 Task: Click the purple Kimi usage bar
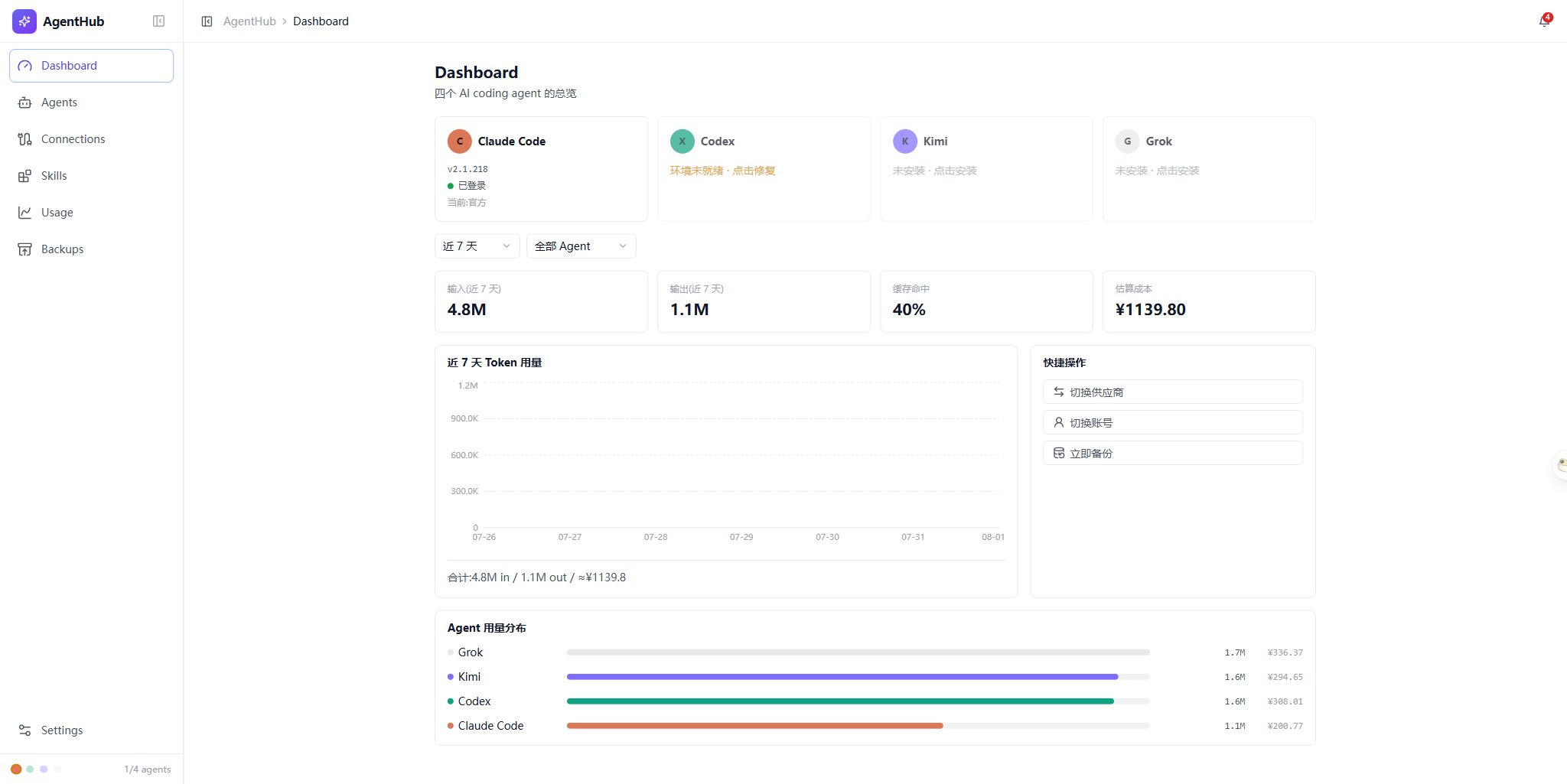[842, 677]
